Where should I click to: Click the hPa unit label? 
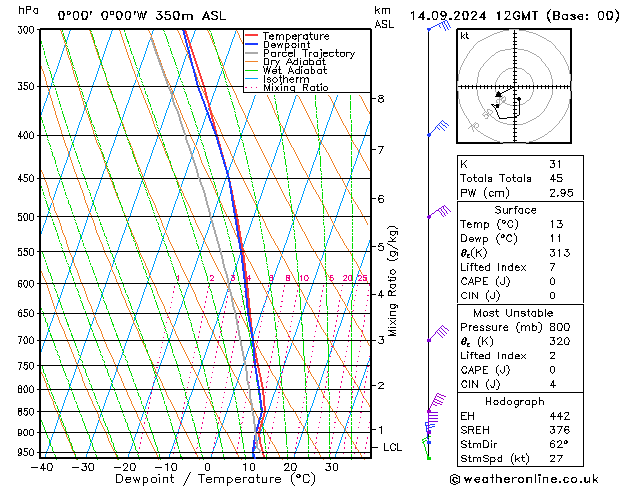pyautogui.click(x=28, y=10)
